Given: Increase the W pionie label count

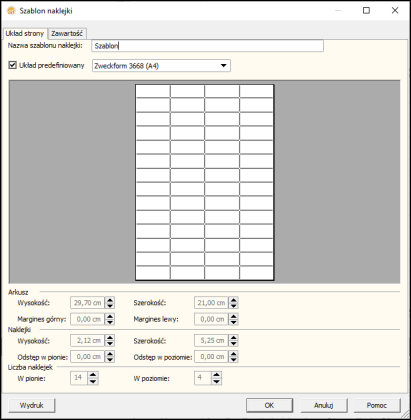Looking at the screenshot, I should point(93,375).
